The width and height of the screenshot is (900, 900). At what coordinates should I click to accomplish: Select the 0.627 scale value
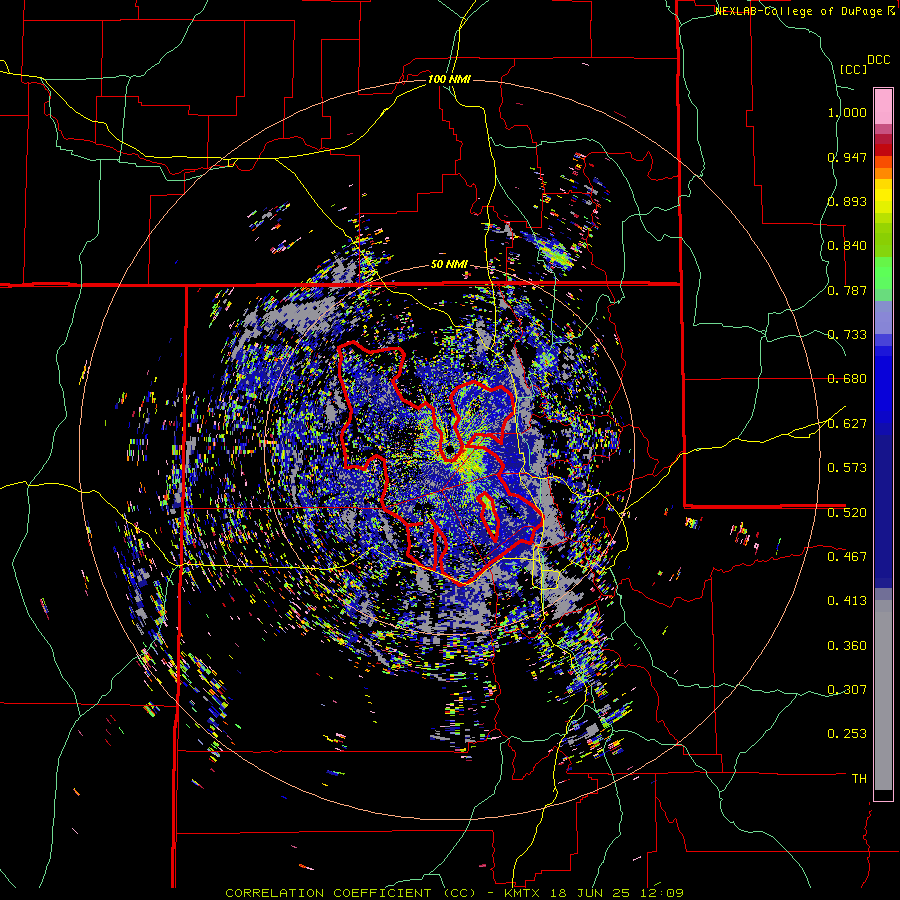click(847, 424)
